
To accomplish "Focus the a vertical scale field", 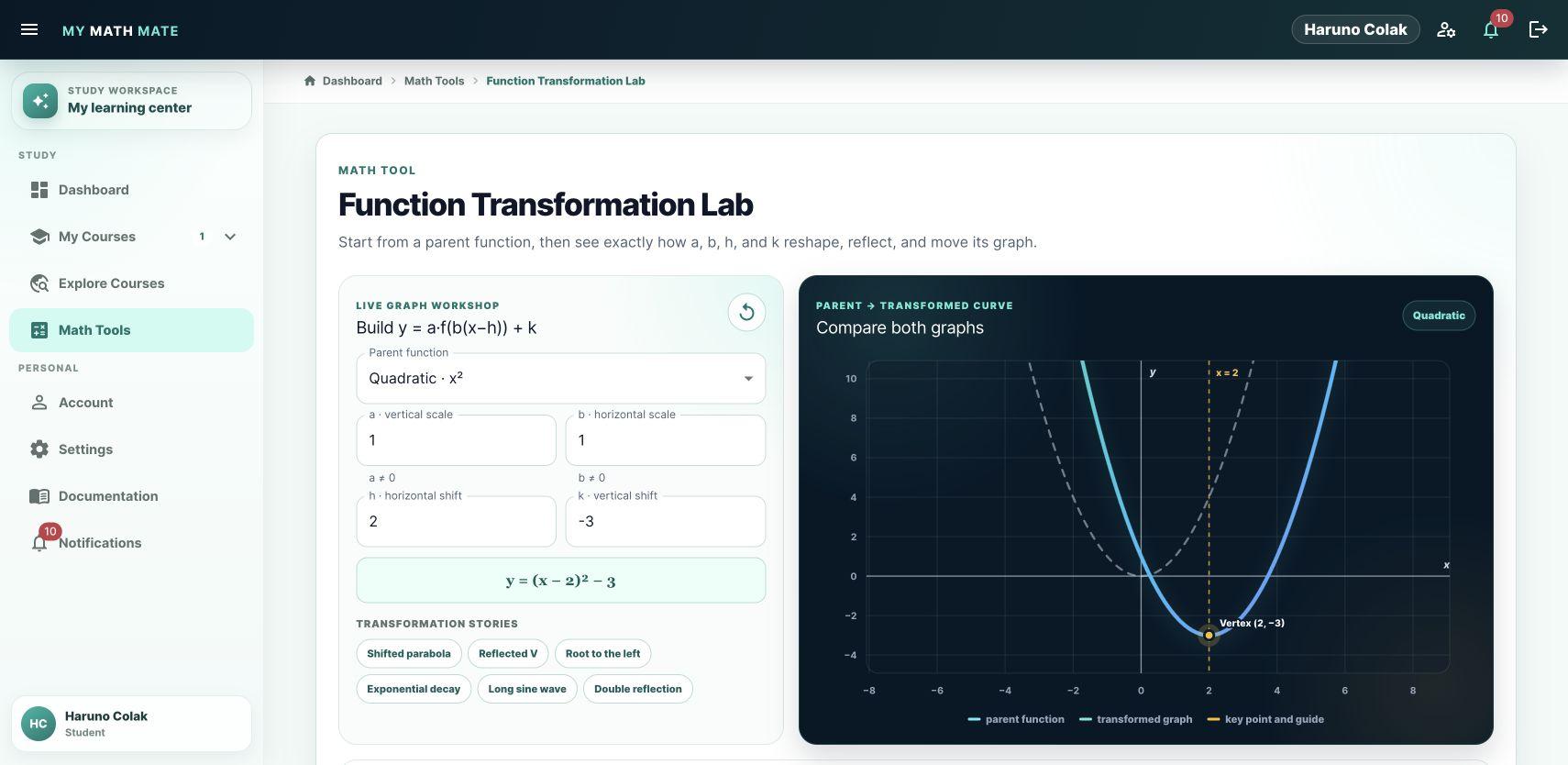I will pos(456,440).
